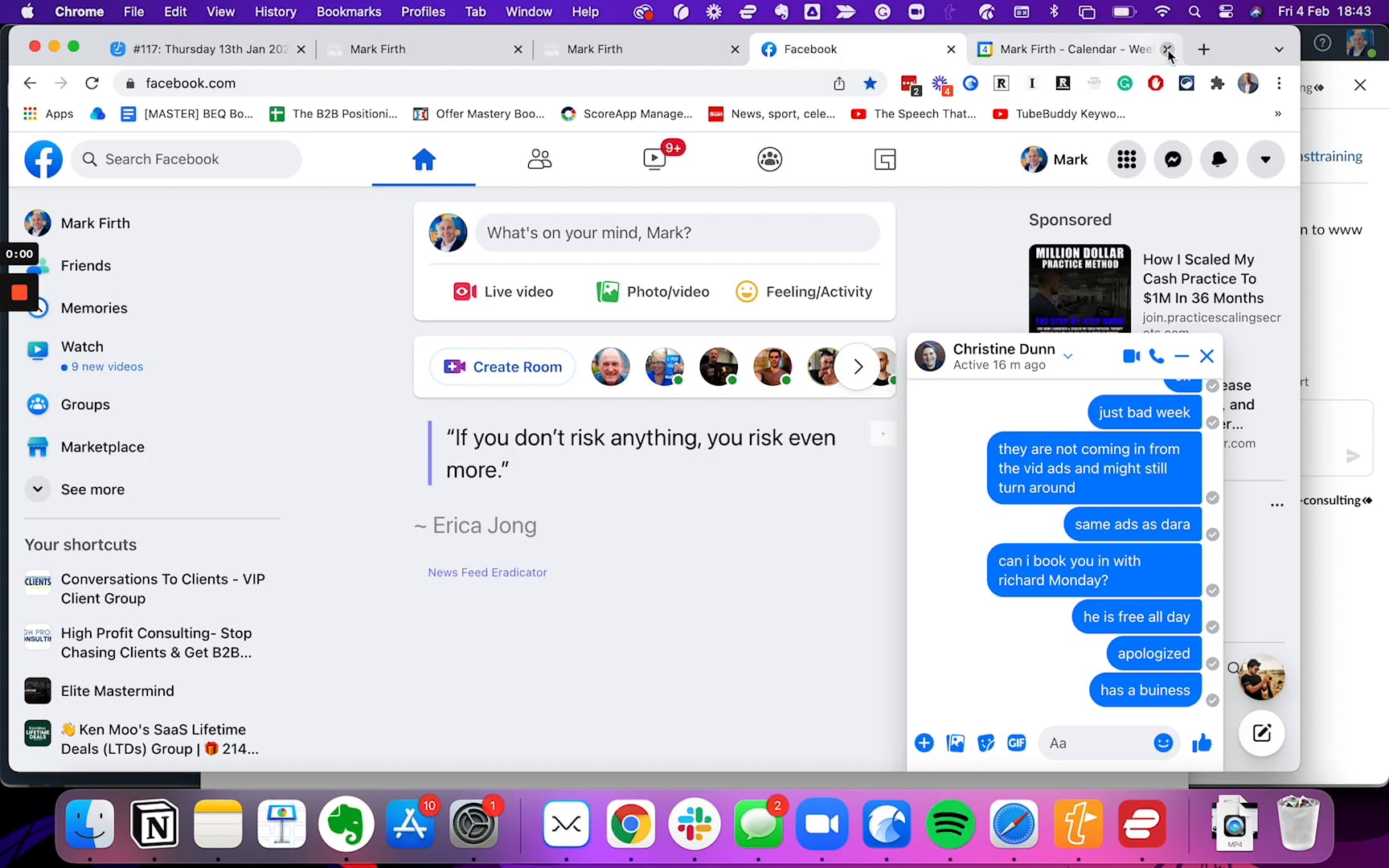The height and width of the screenshot is (868, 1389).
Task: Open the GIF picker in chat
Action: point(1016,743)
